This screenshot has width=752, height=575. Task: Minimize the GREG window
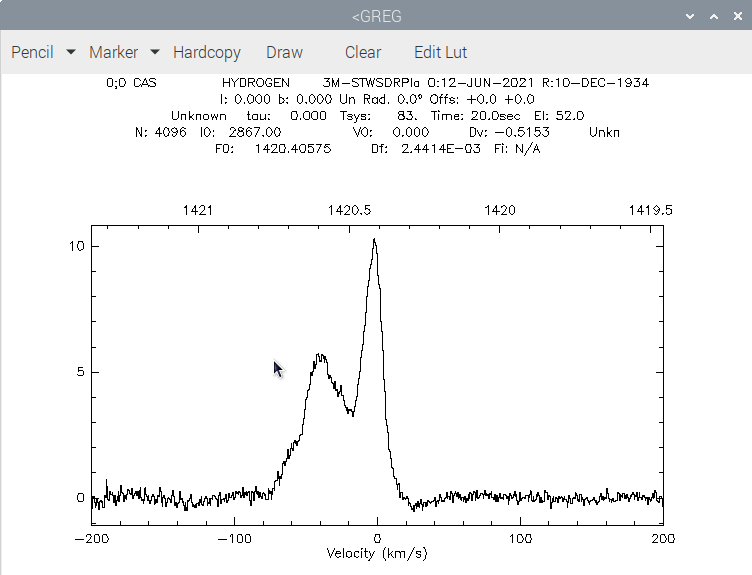690,16
